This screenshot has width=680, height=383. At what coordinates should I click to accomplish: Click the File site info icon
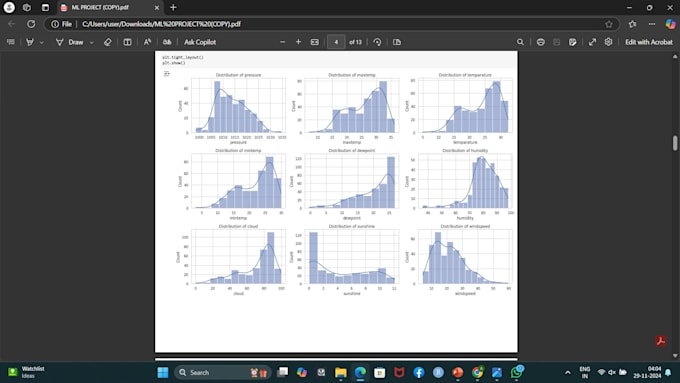[61, 24]
